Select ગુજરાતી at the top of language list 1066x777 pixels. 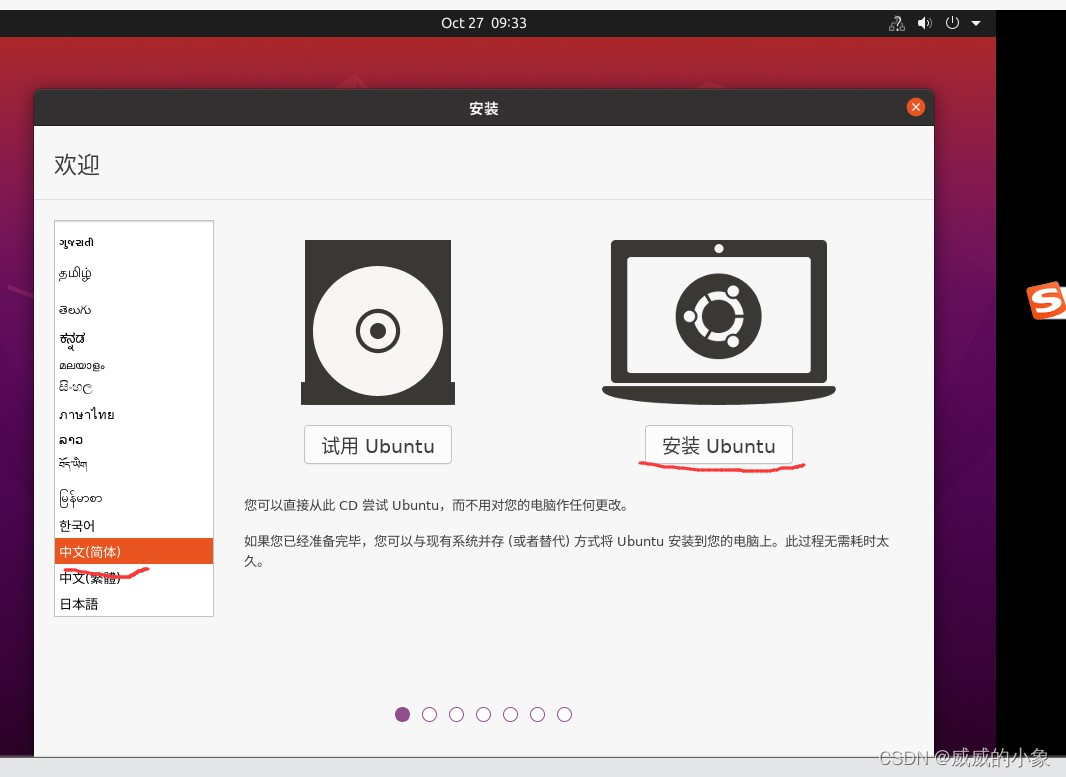tap(76, 242)
